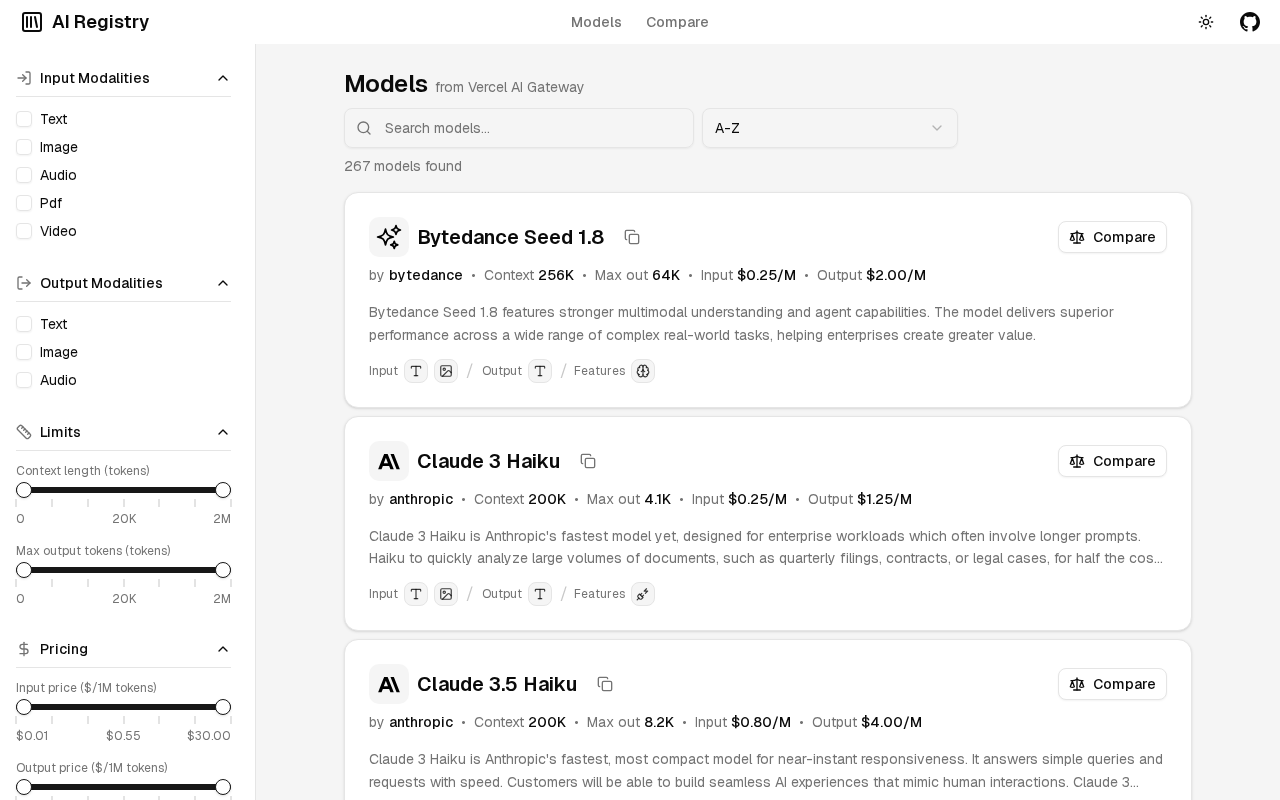
Task: Click the Max output tokens slider's minimum handle
Action: click(x=24, y=570)
